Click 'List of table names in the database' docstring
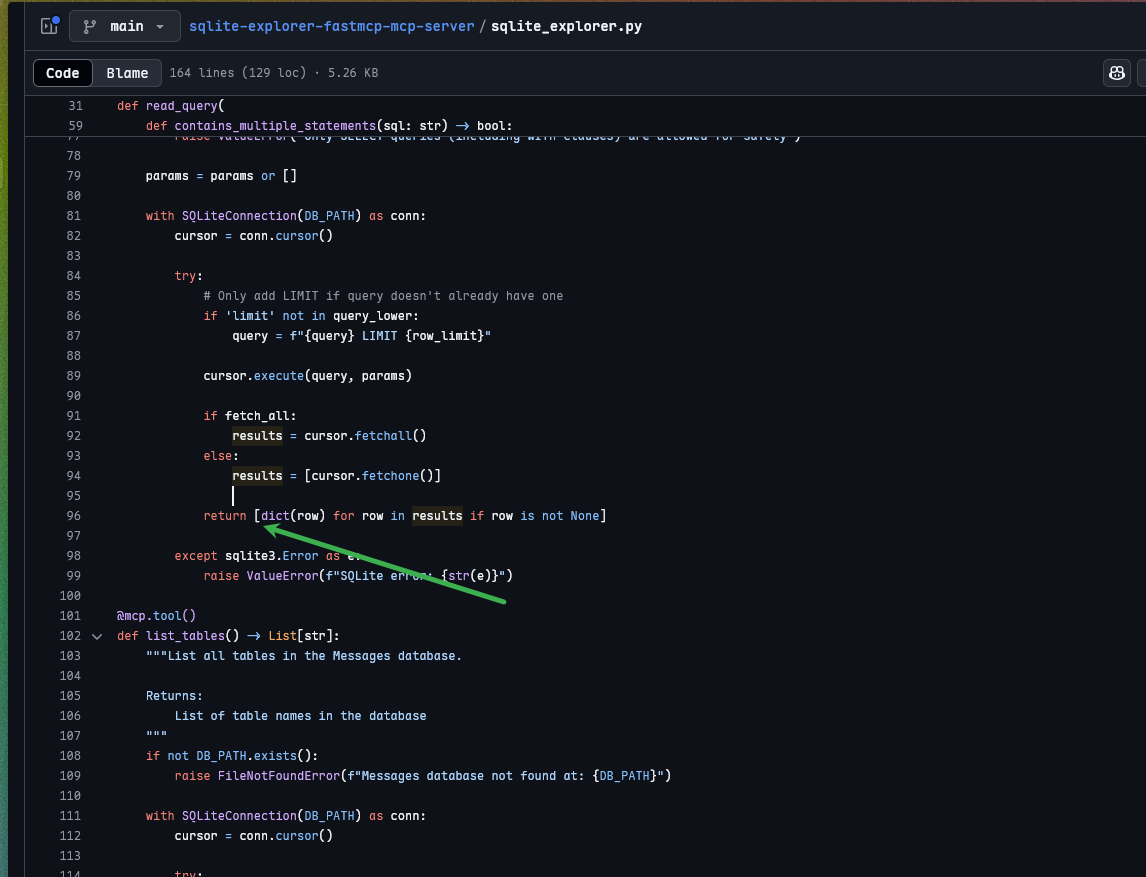 click(300, 716)
